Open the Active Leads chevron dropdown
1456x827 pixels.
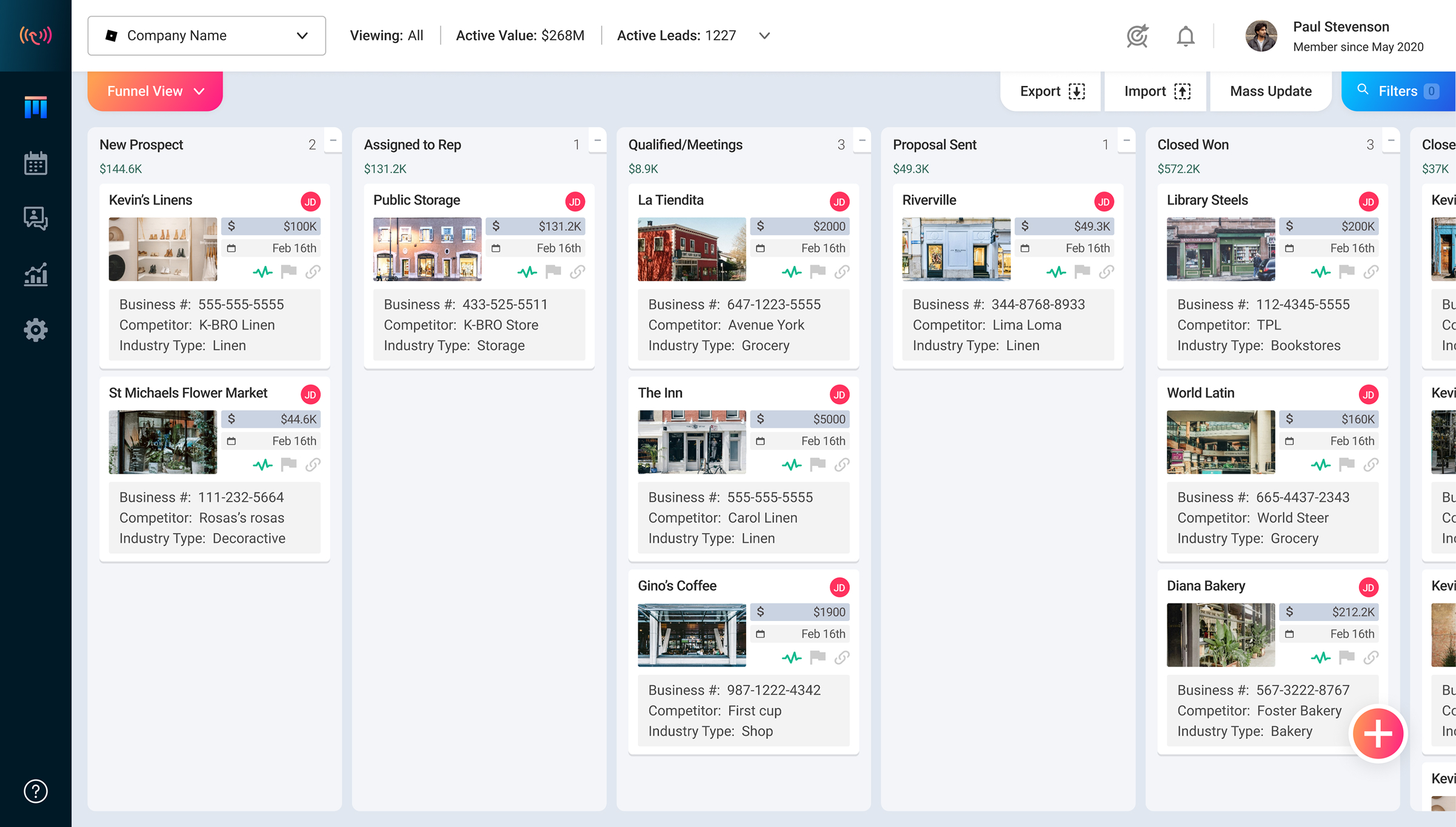[764, 35]
